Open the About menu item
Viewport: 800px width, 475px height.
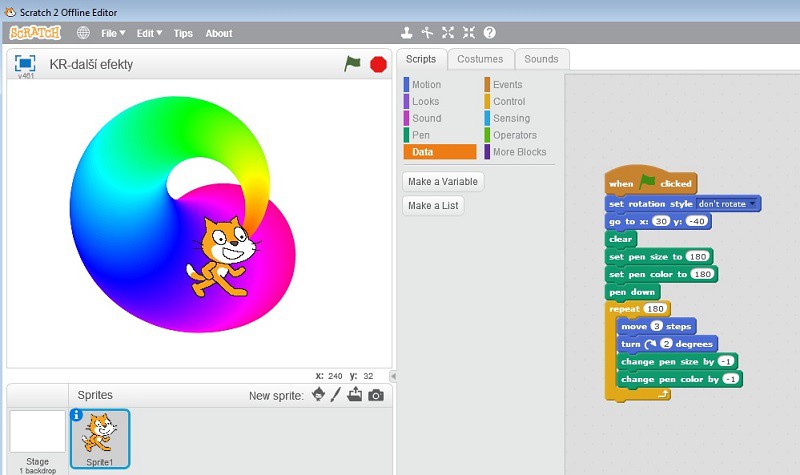[x=219, y=33]
